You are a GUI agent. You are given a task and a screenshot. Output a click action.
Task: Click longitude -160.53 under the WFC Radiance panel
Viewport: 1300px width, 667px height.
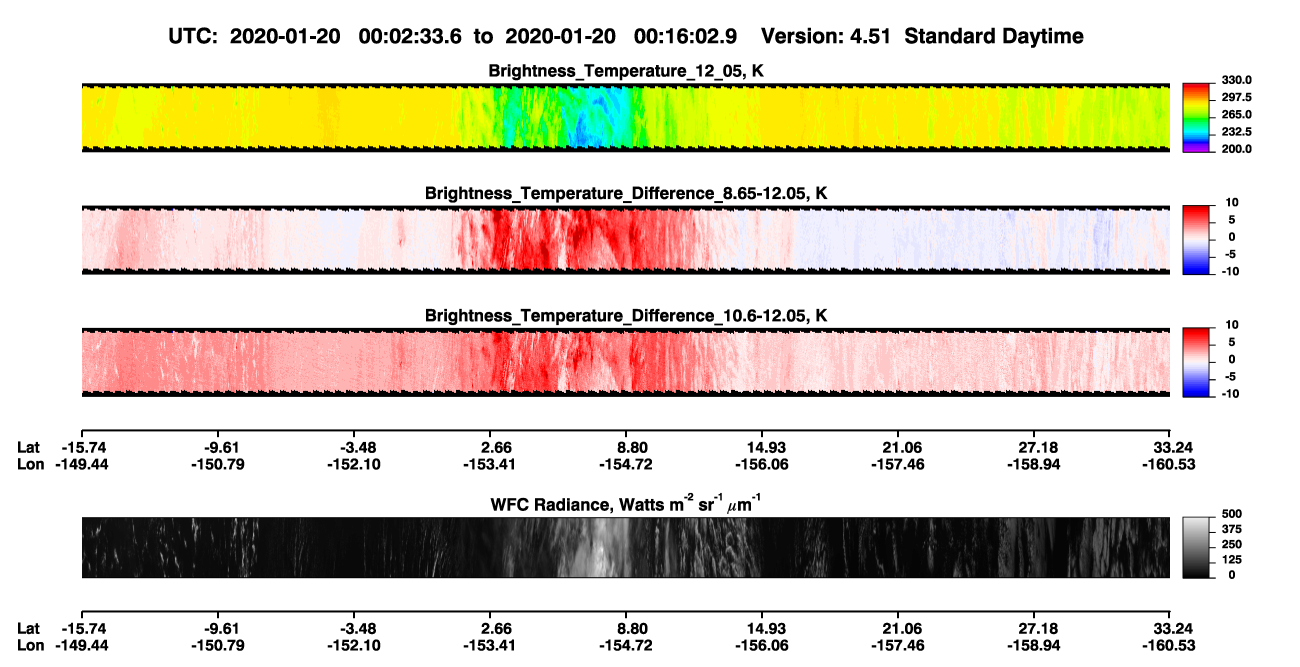(x=1170, y=646)
